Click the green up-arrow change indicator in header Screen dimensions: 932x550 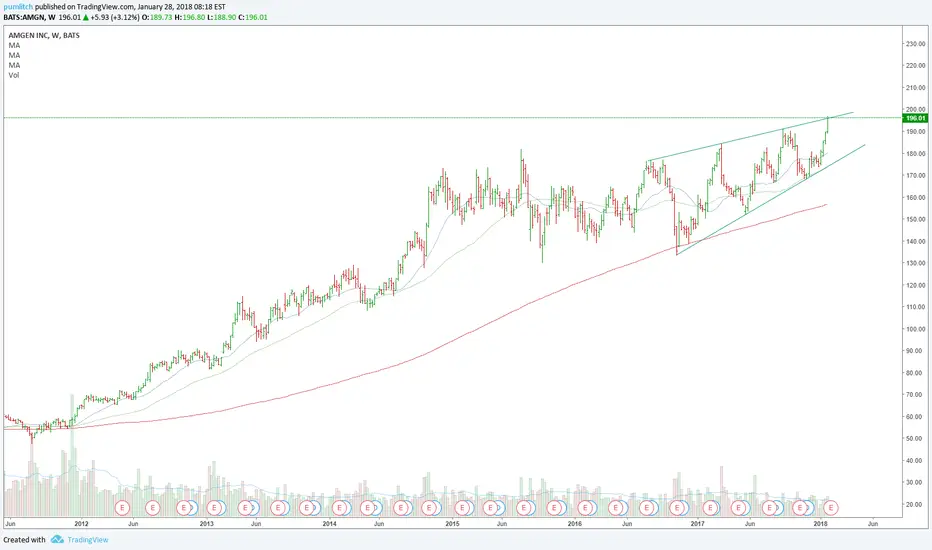tap(86, 17)
